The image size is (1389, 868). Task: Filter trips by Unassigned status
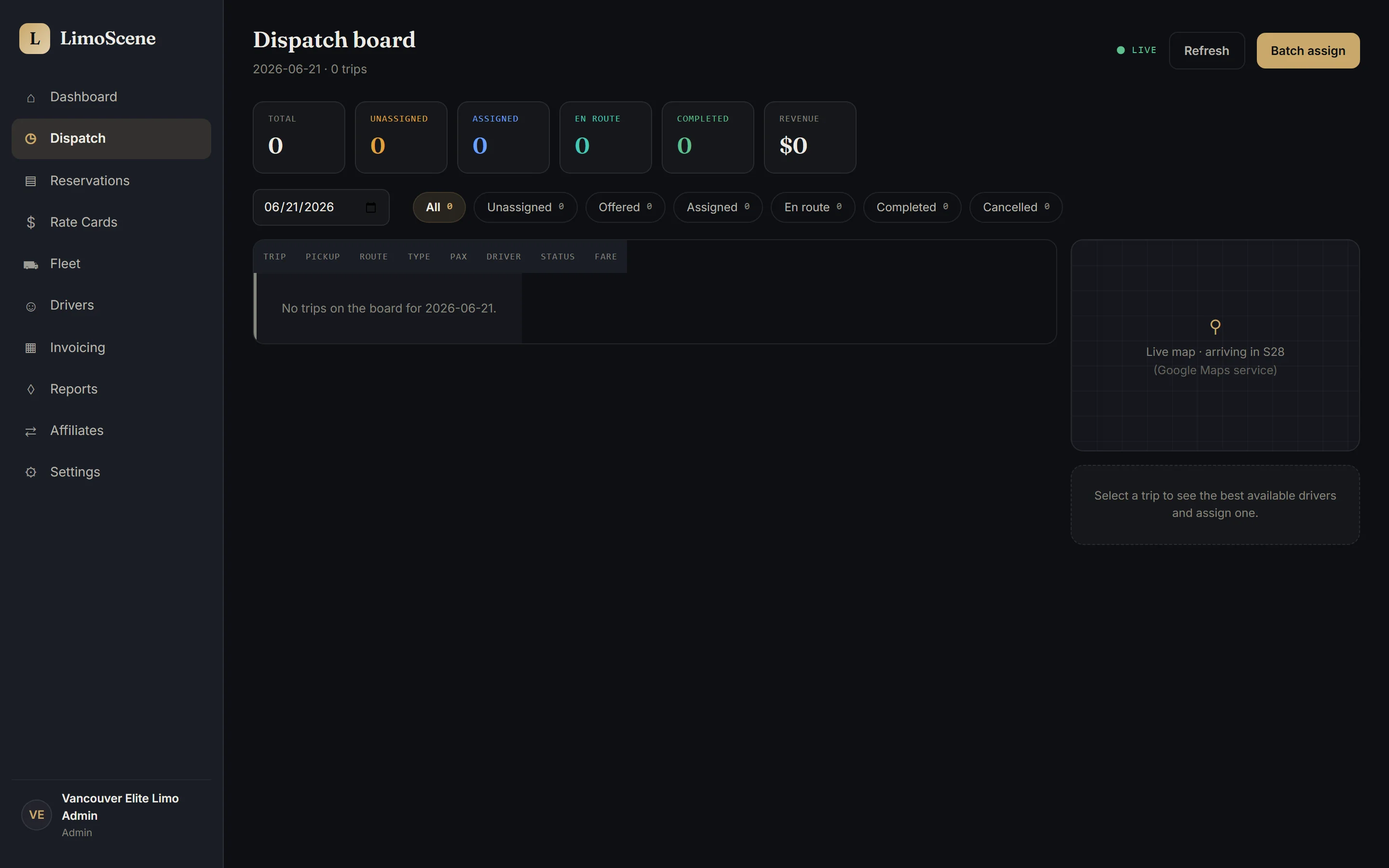click(x=525, y=207)
